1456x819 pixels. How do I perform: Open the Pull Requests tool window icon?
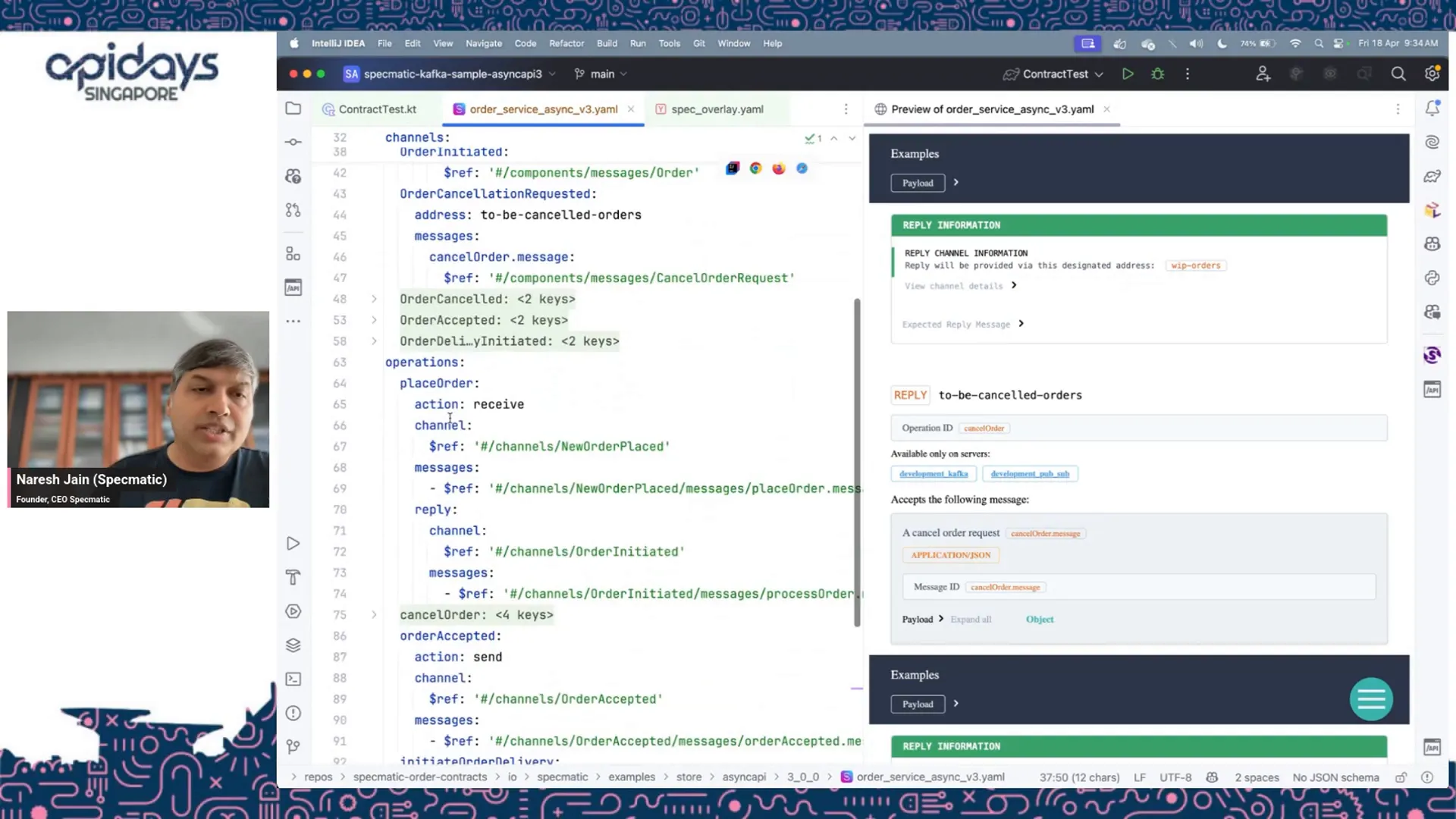pyautogui.click(x=293, y=210)
